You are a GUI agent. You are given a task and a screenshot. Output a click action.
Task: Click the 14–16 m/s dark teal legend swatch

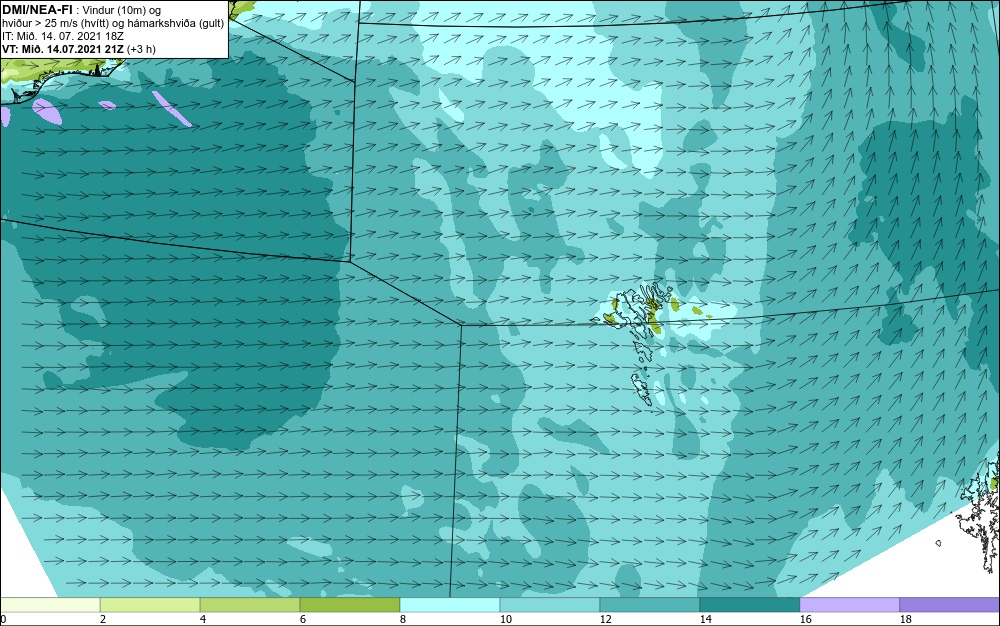coord(750,605)
